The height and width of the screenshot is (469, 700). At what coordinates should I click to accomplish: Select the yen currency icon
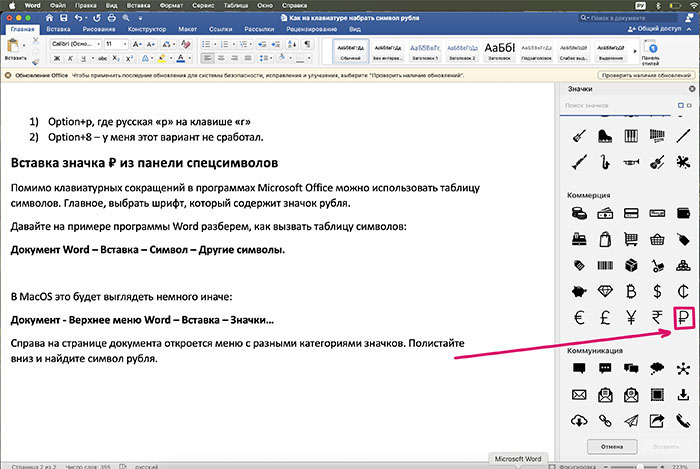pos(631,318)
